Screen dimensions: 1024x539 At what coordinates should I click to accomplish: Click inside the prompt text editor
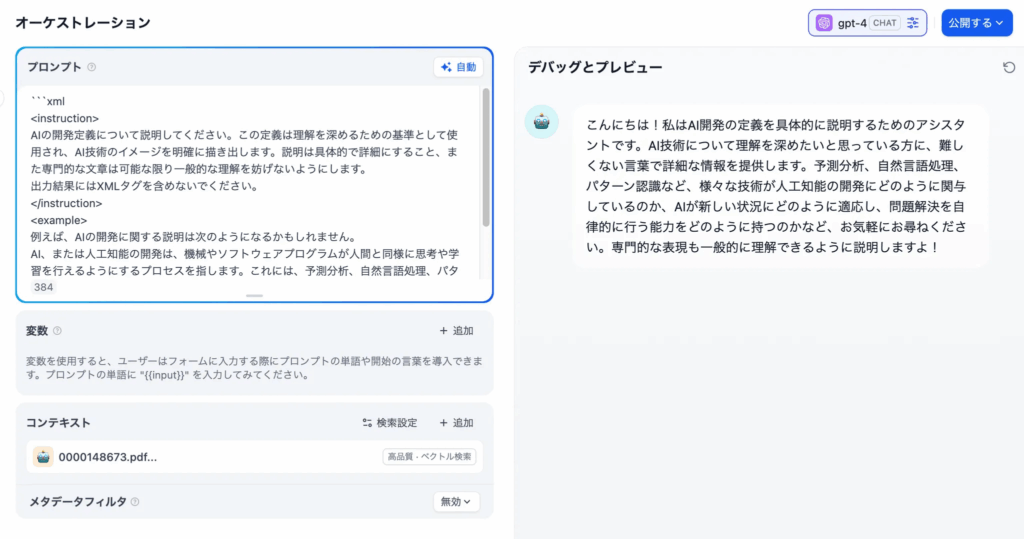(250, 180)
